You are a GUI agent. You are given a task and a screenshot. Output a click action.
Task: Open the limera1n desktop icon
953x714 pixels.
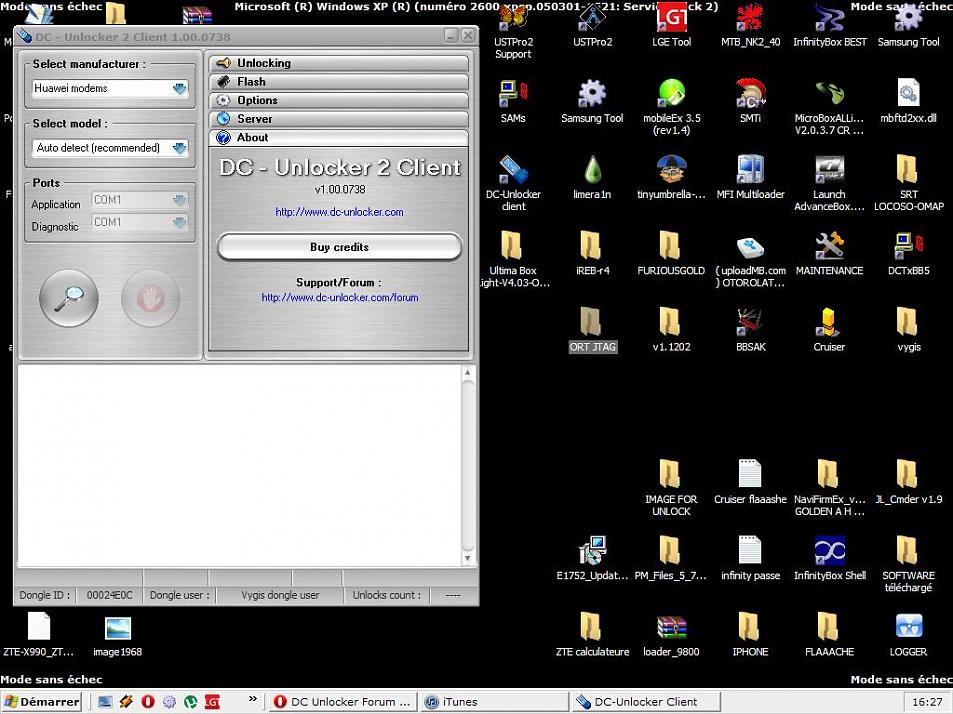pos(591,170)
